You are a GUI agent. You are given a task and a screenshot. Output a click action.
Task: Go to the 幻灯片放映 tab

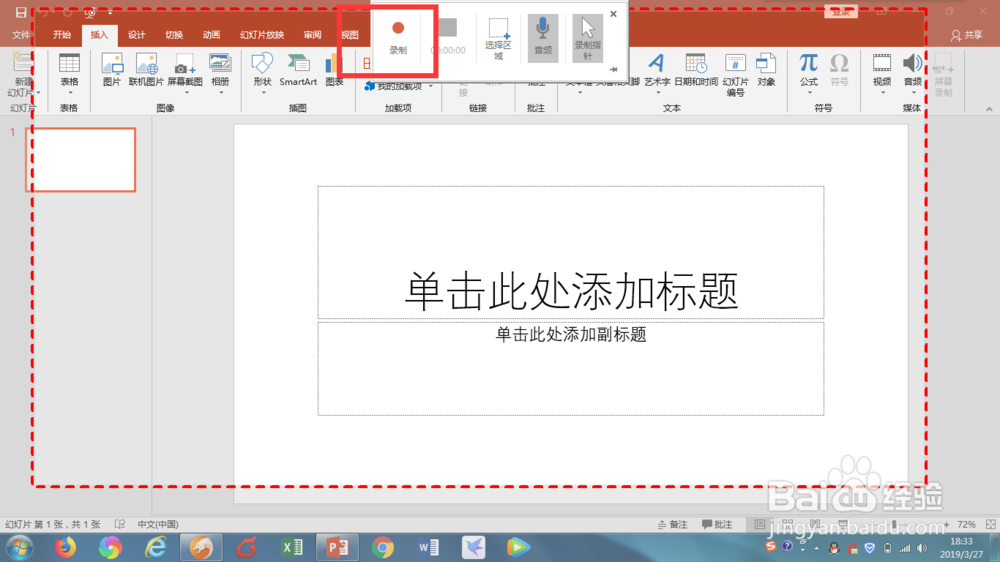[262, 35]
